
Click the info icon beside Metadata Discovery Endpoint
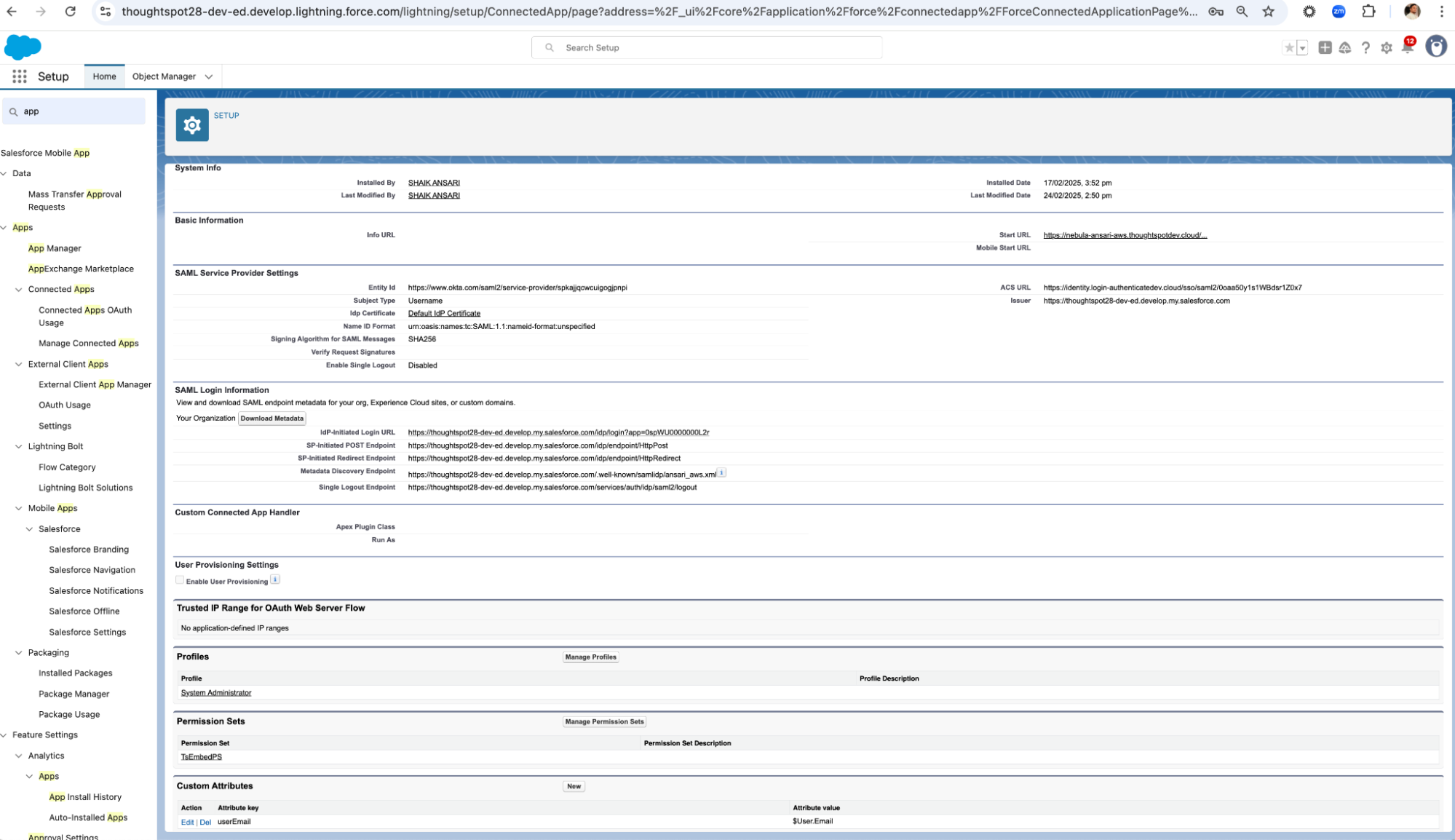click(x=721, y=472)
